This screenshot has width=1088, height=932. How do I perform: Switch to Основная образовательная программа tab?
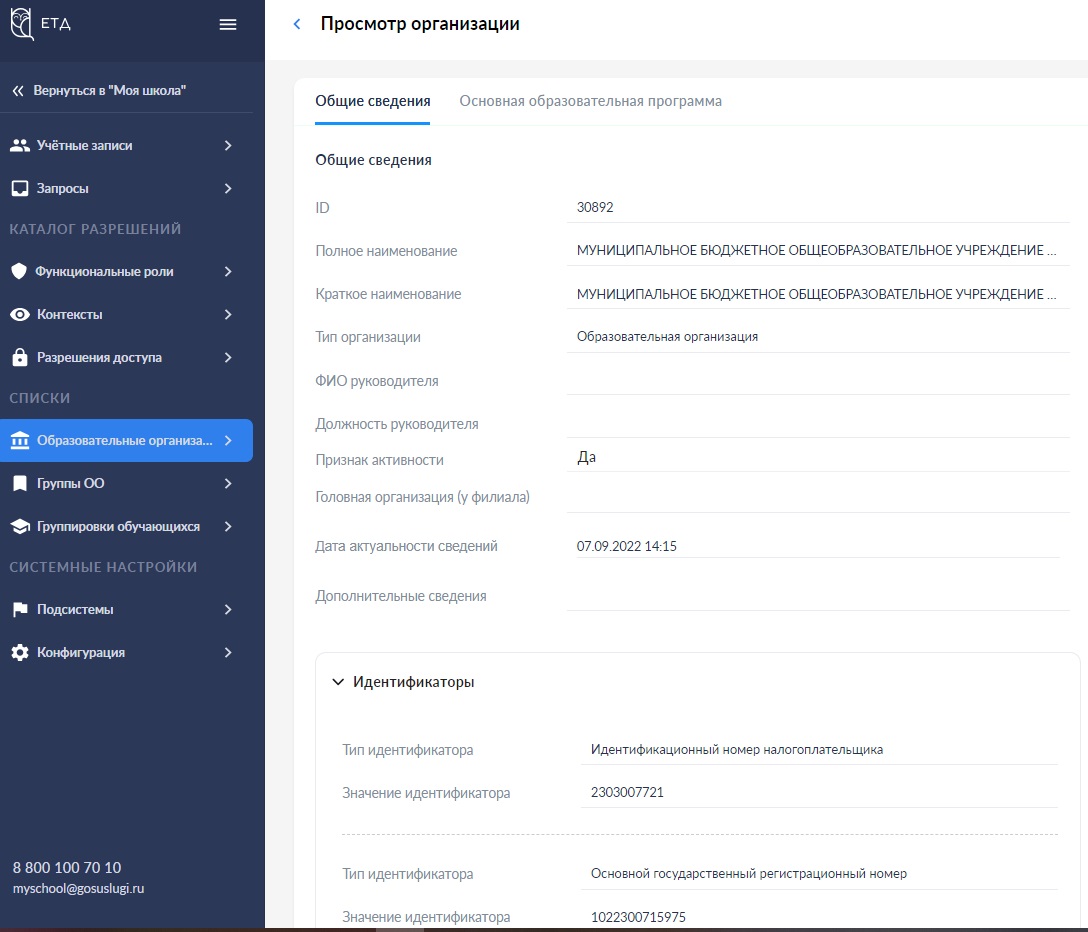click(x=590, y=101)
